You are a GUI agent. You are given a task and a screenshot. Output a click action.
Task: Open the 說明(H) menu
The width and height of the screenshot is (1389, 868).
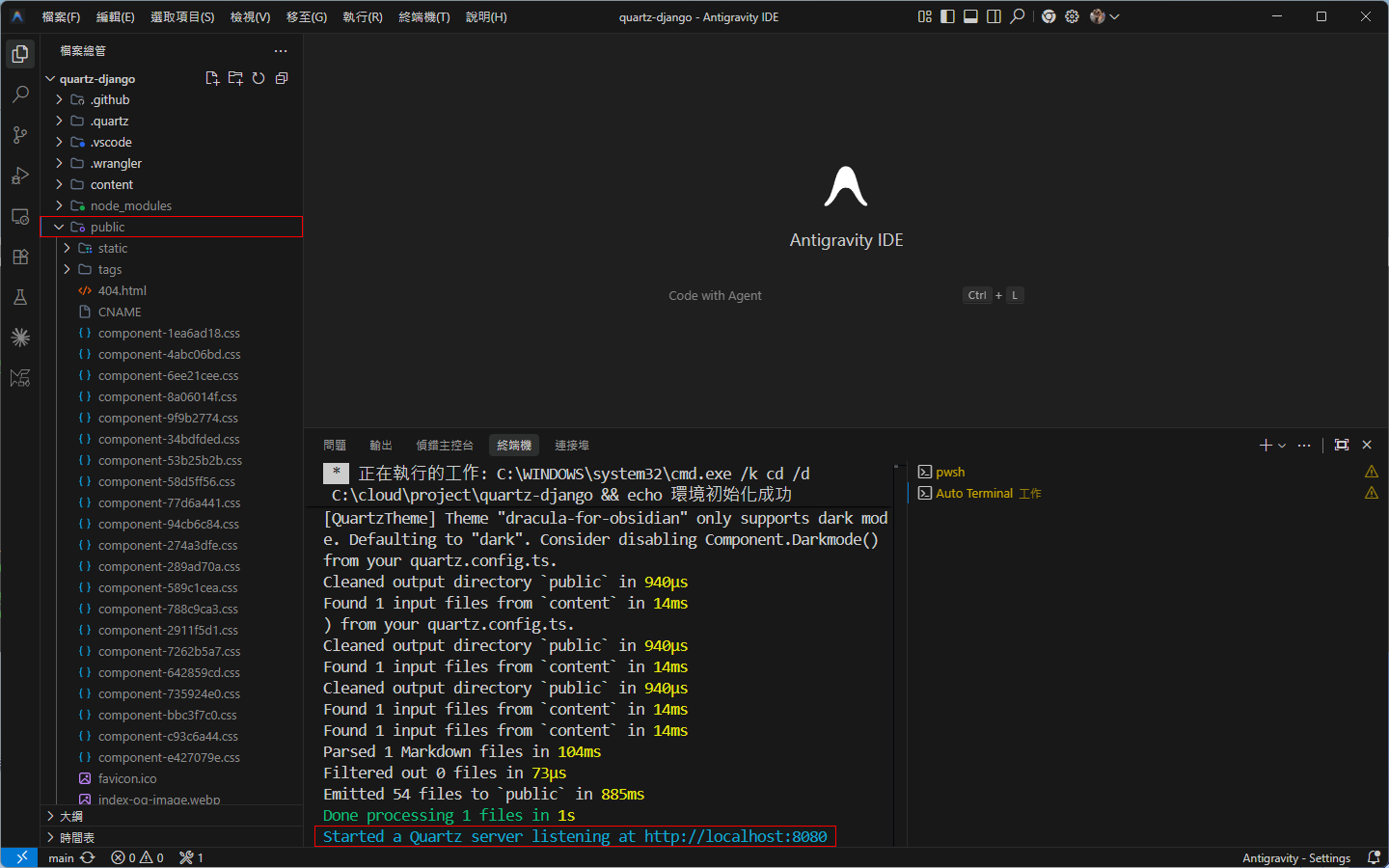486,16
